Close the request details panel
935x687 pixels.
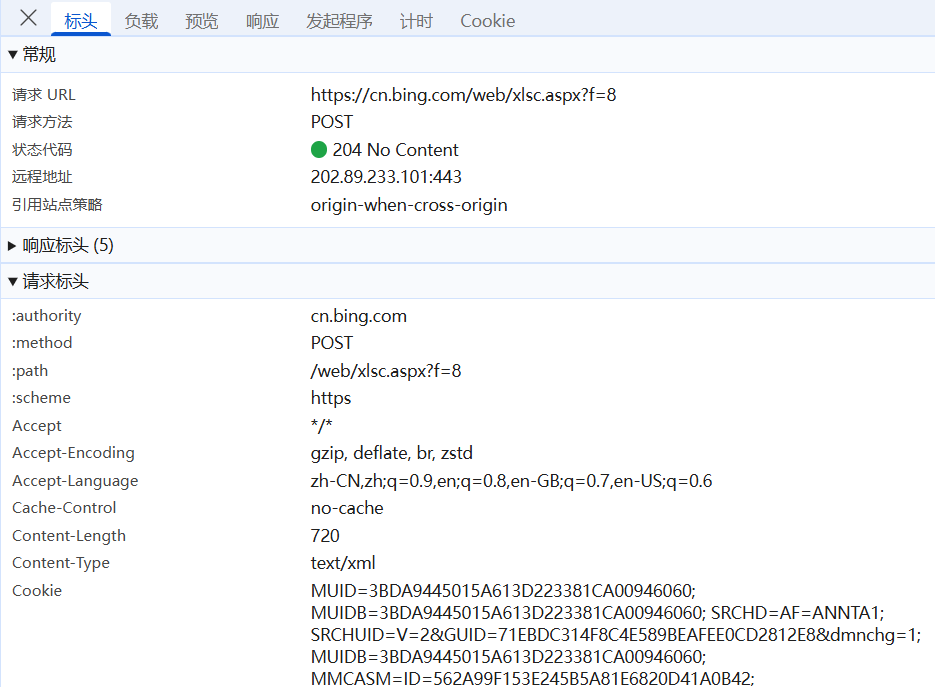click(28, 18)
